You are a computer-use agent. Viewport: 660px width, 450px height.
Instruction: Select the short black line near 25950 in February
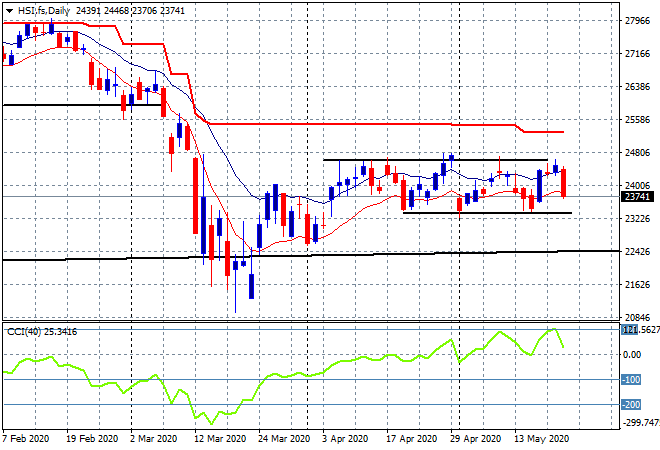(83, 105)
